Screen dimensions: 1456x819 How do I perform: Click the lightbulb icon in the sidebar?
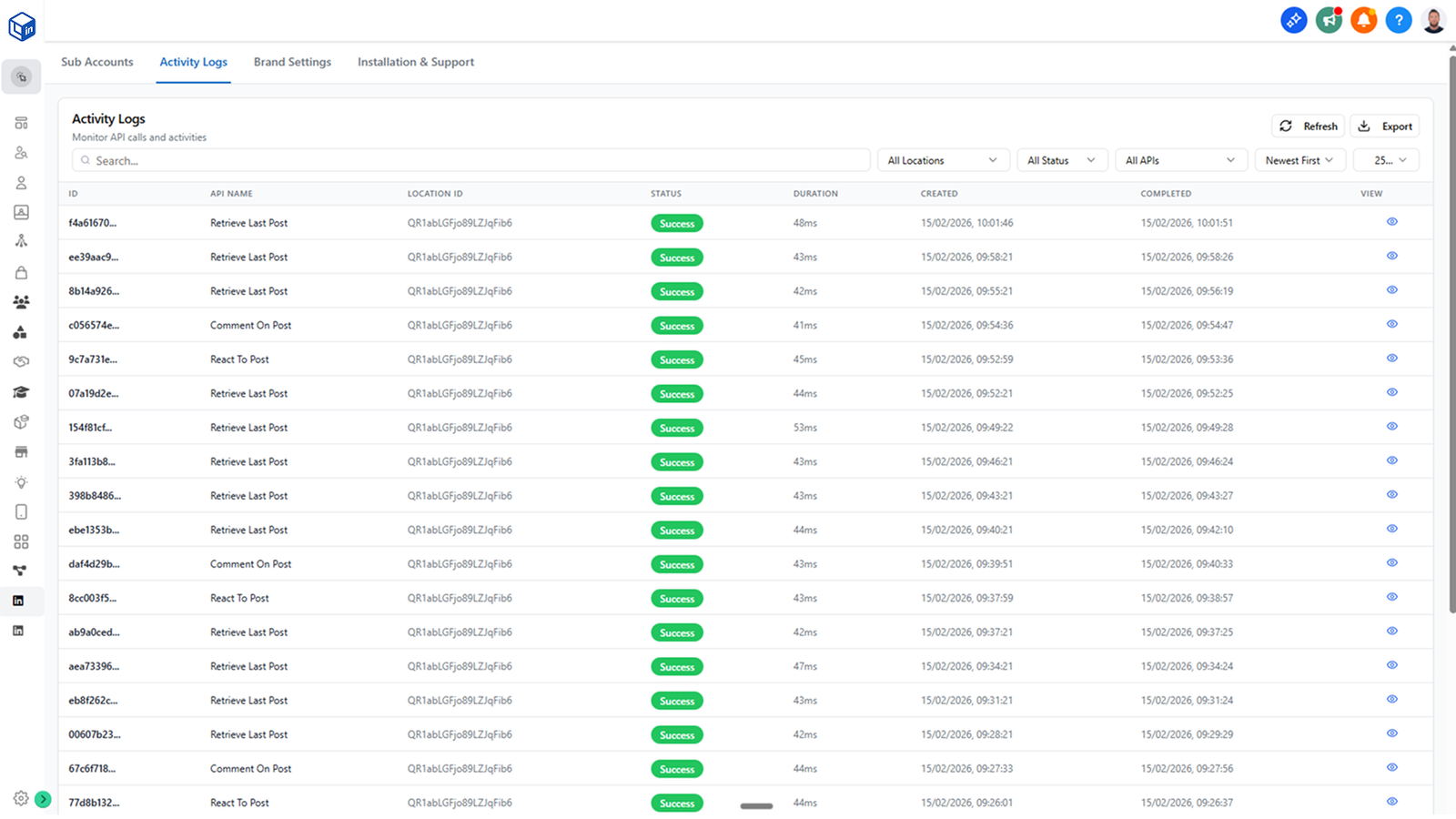[x=20, y=481]
